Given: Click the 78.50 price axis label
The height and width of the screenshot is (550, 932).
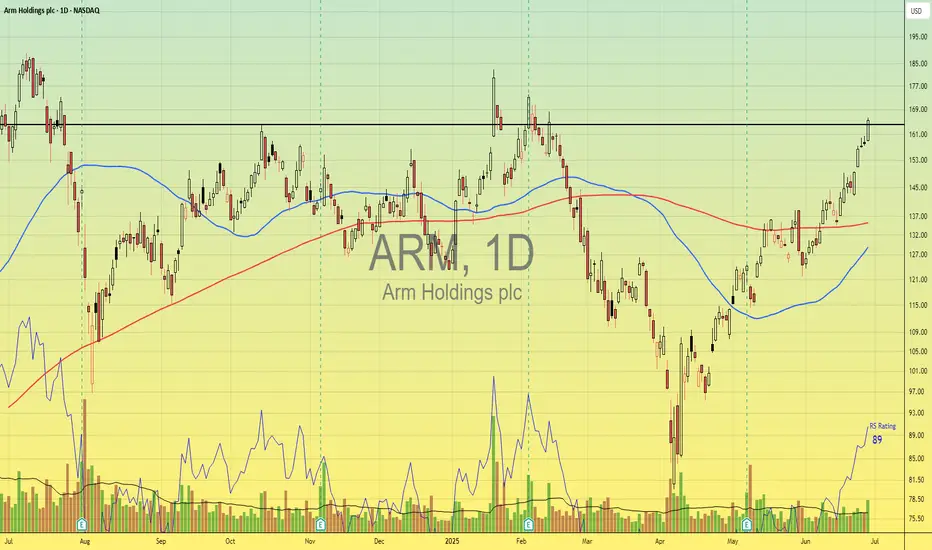Looking at the screenshot, I should (x=918, y=499).
